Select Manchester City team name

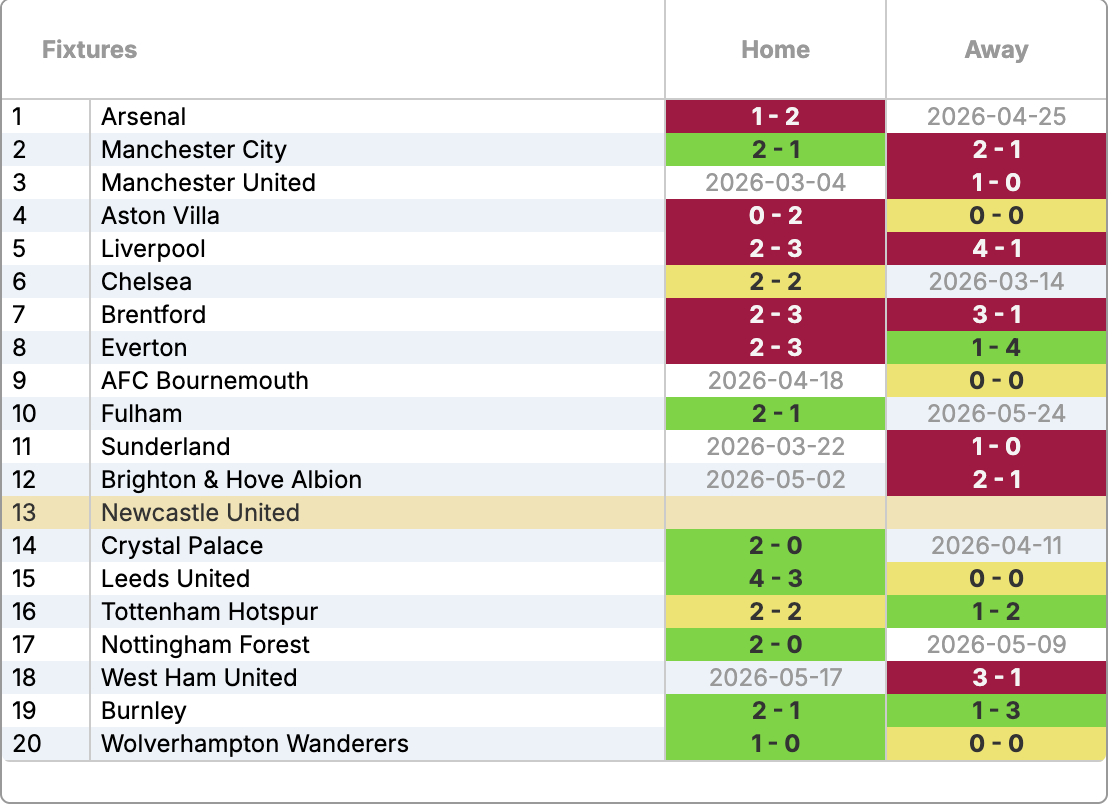pyautogui.click(x=194, y=150)
